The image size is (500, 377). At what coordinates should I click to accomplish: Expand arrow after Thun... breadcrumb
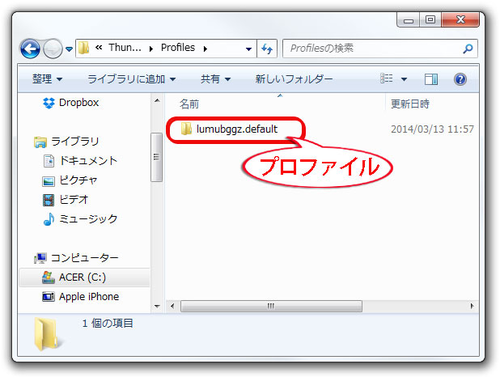click(151, 49)
